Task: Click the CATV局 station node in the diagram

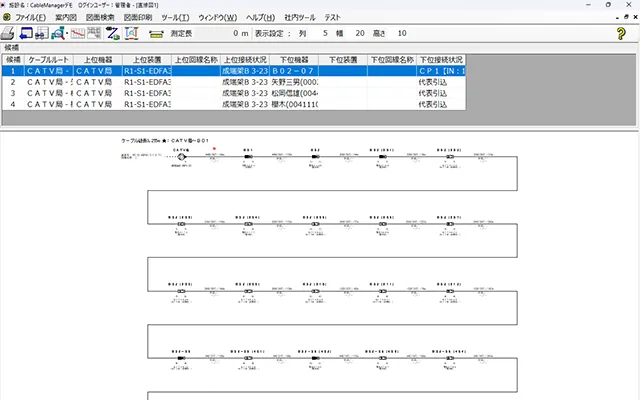Action: 182,156
